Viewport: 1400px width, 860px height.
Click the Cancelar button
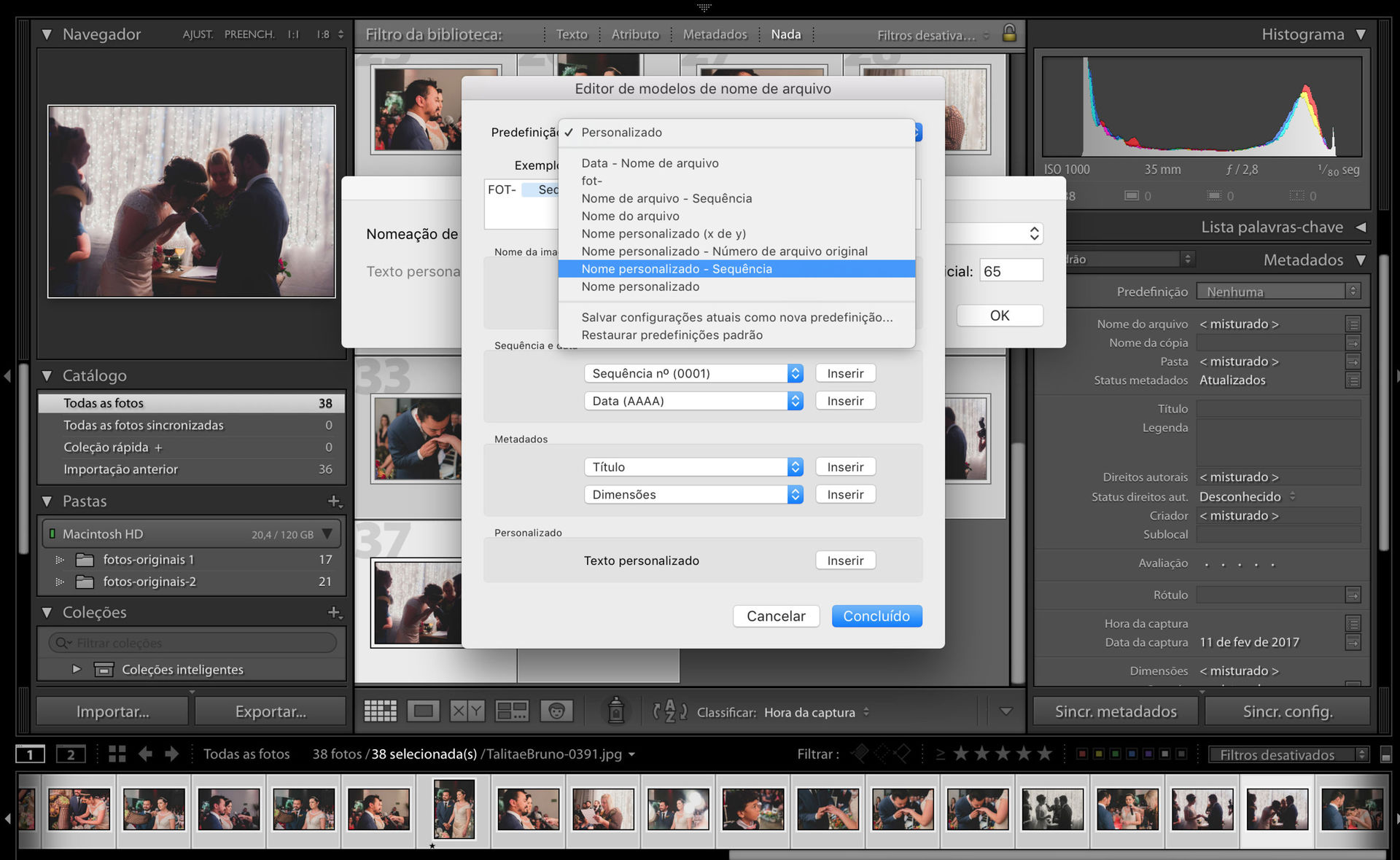(776, 616)
